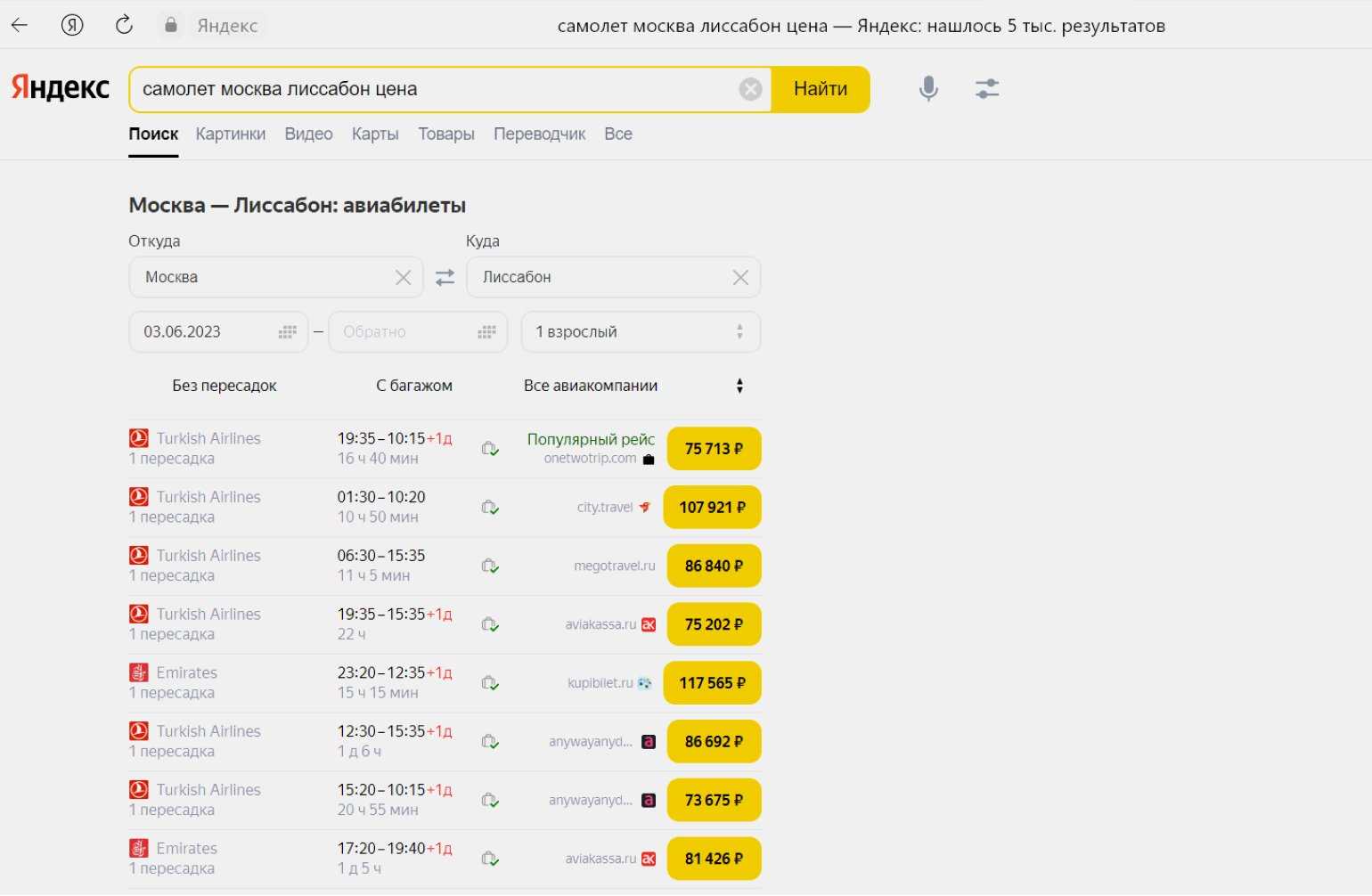Toggle the Без пересадок filter
This screenshot has height=896, width=1372.
[x=225, y=386]
